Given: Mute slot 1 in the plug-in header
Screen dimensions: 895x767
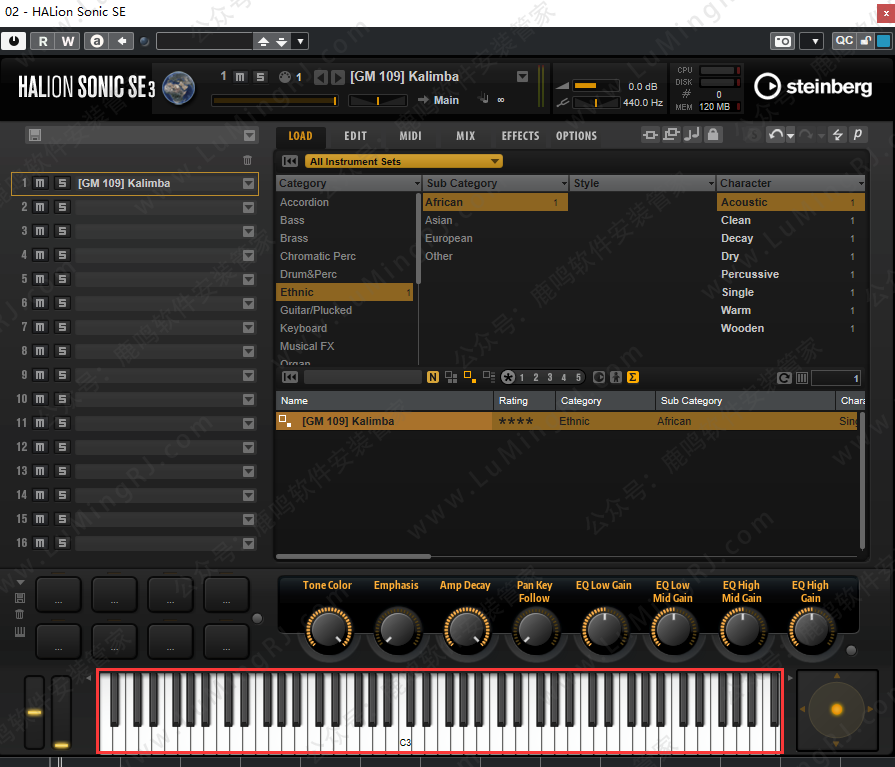Looking at the screenshot, I should [x=240, y=76].
